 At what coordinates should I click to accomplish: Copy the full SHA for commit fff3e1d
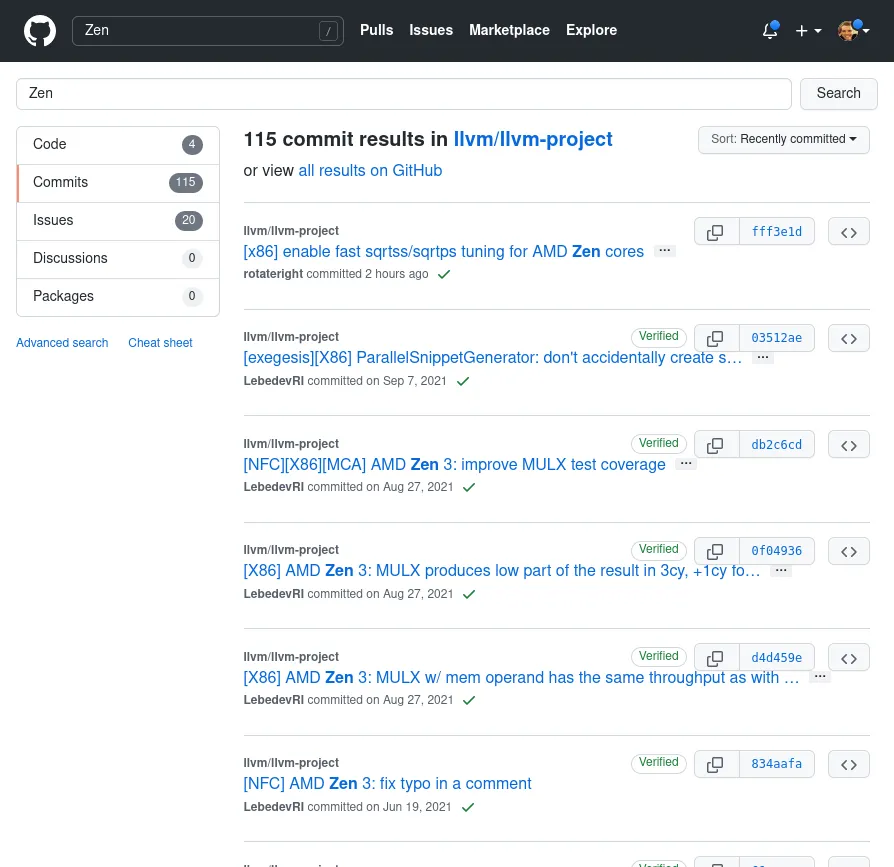[x=716, y=231]
